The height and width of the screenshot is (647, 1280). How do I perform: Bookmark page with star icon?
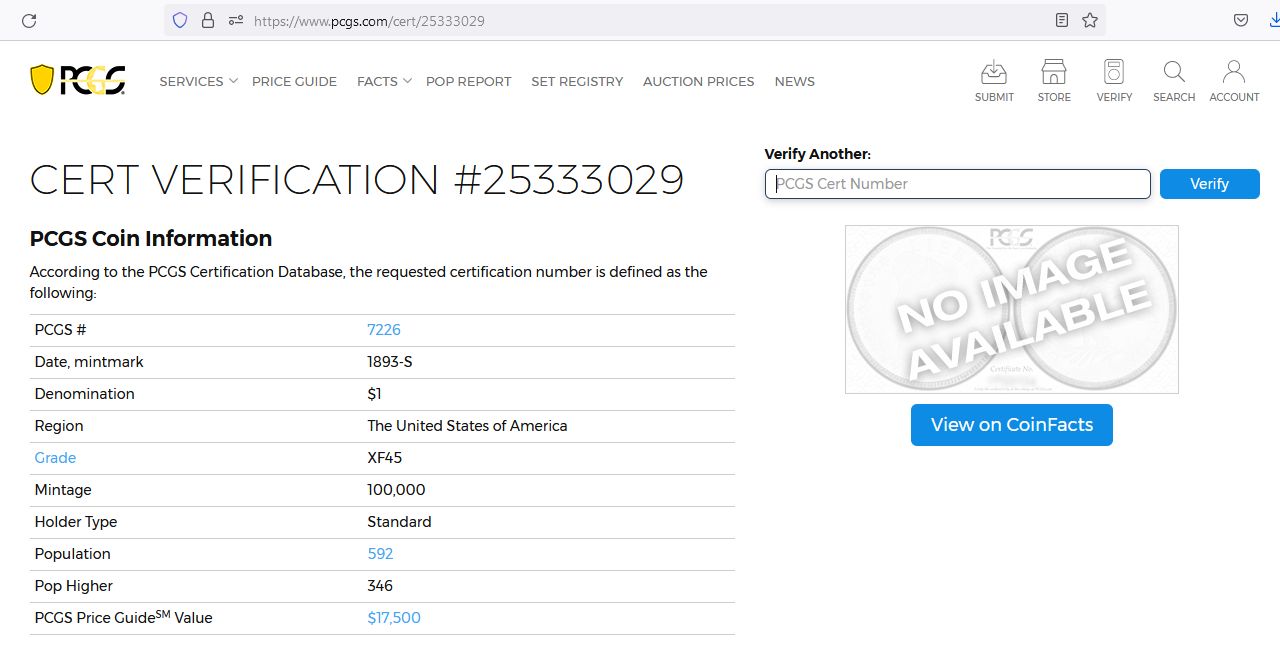pos(1090,20)
